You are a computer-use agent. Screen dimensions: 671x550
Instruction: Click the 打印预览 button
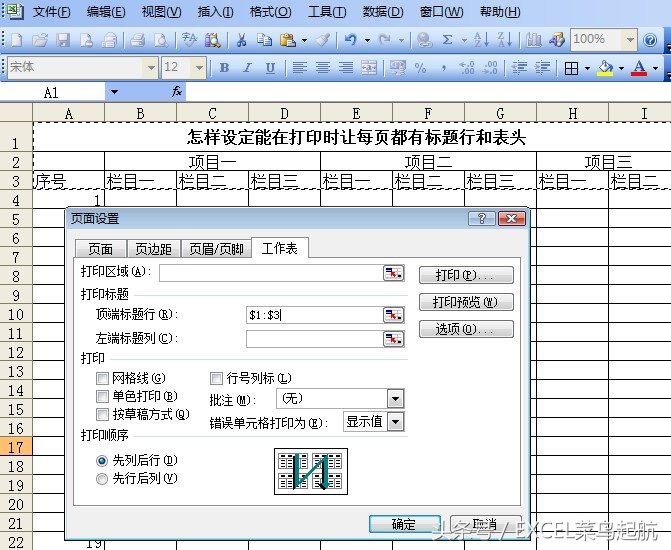[466, 302]
